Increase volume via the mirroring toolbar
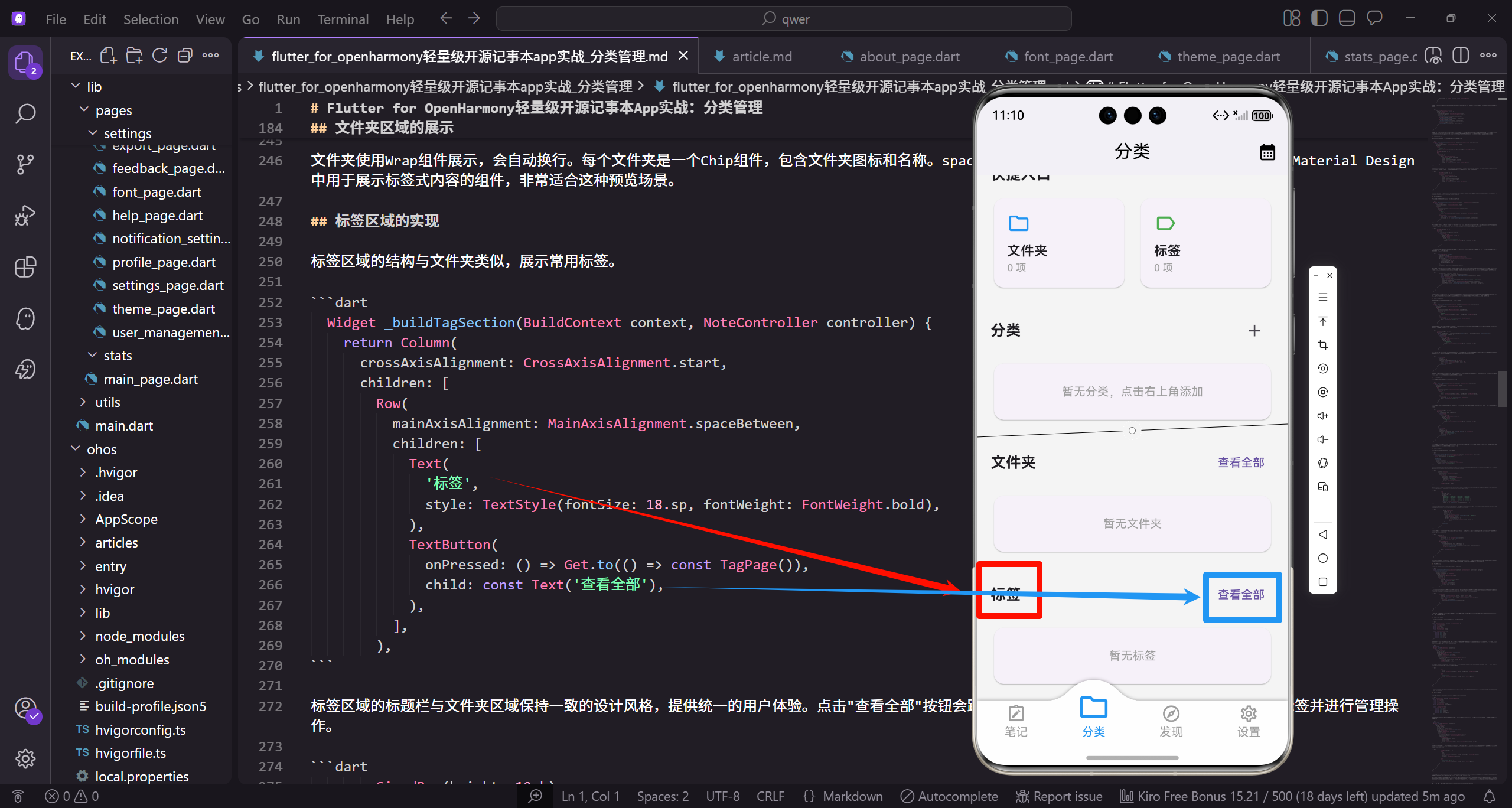Image resolution: width=1512 pixels, height=808 pixels. click(x=1323, y=415)
